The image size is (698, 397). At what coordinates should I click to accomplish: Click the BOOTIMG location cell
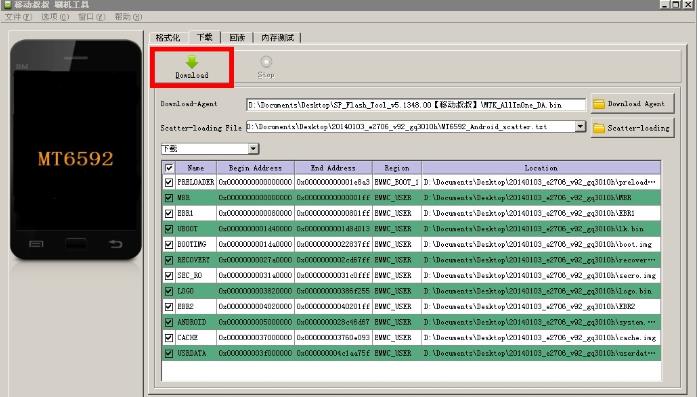coord(541,244)
